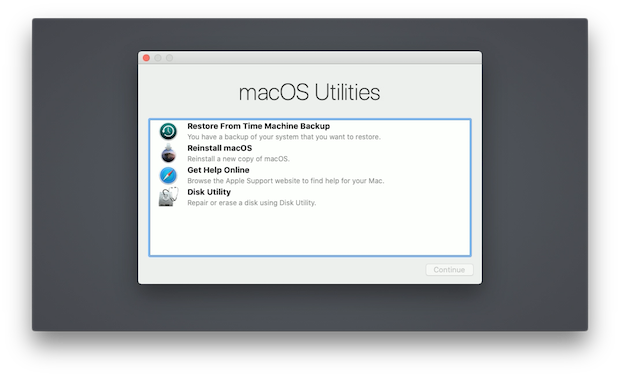
Task: Select Restore From Time Machine Backup
Action: (x=258, y=126)
